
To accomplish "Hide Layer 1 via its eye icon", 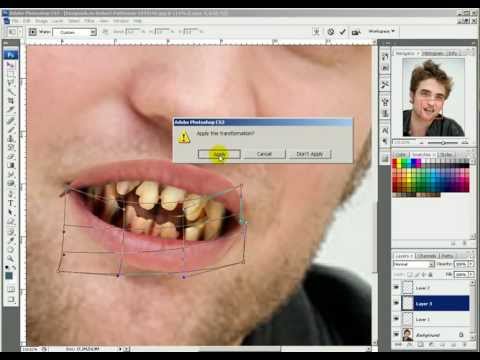I will (396, 319).
